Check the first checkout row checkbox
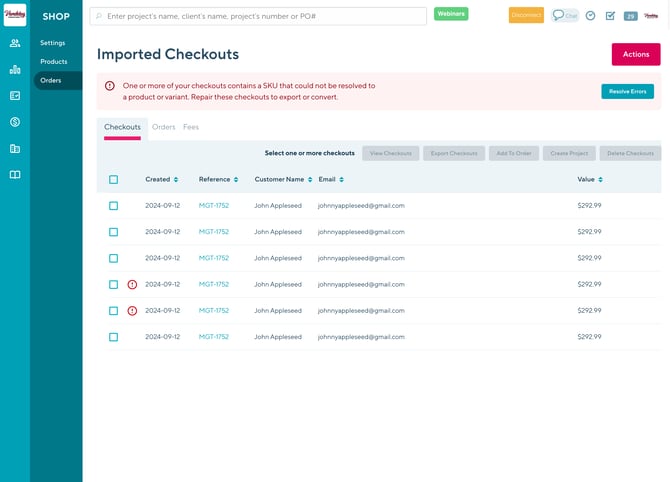The height and width of the screenshot is (482, 670). click(x=113, y=205)
